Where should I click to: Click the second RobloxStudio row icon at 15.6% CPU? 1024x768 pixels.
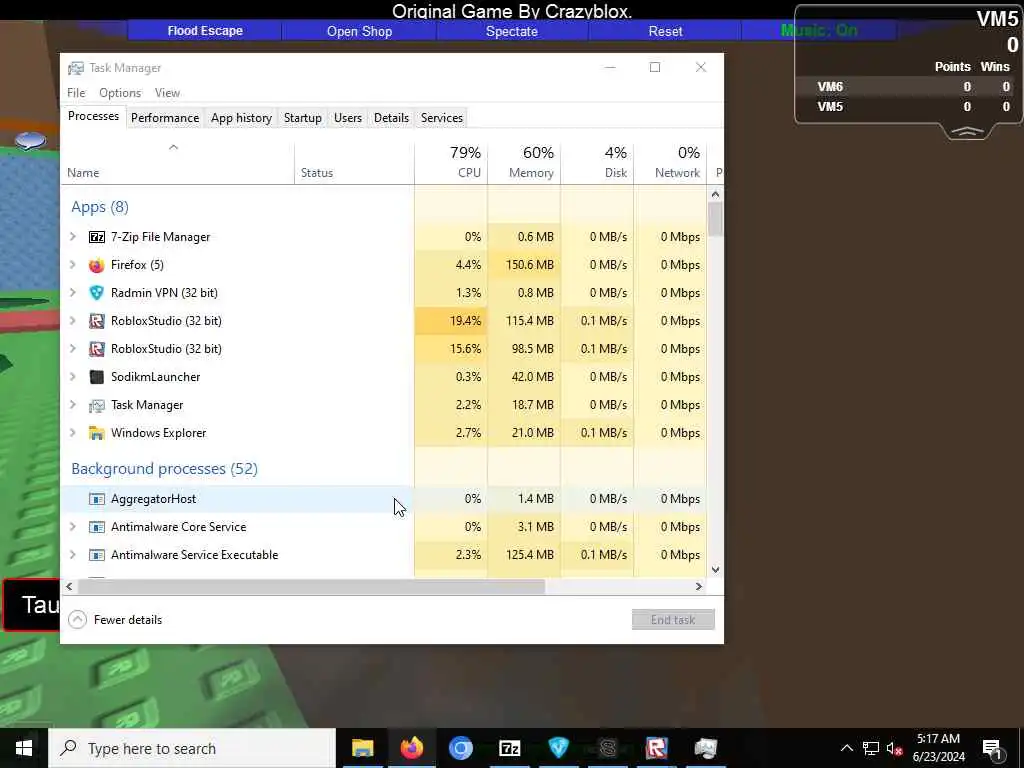[x=97, y=349]
